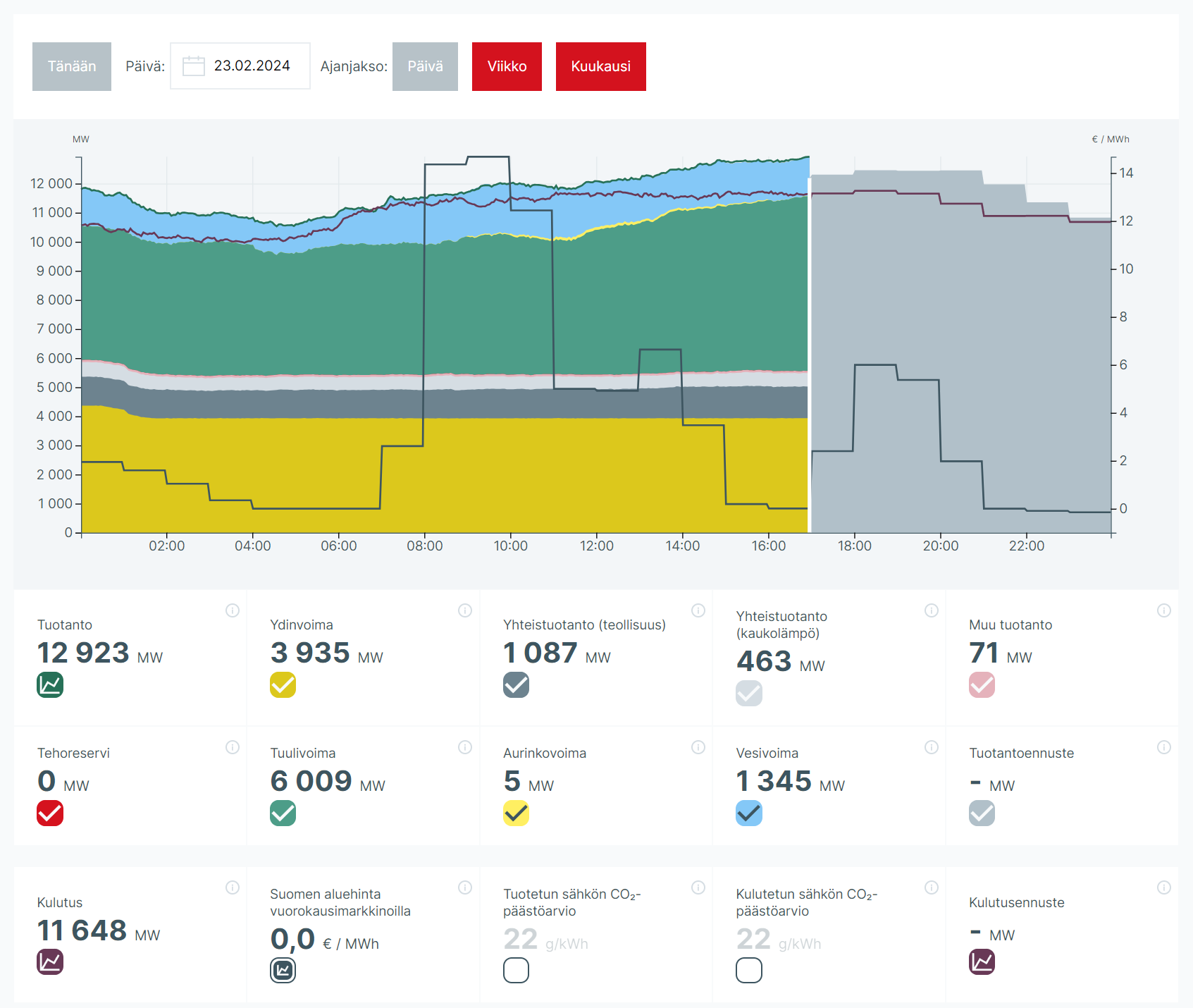1193x1008 pixels.
Task: Click the info icon on the Tuulivoima card
Action: 465,747
